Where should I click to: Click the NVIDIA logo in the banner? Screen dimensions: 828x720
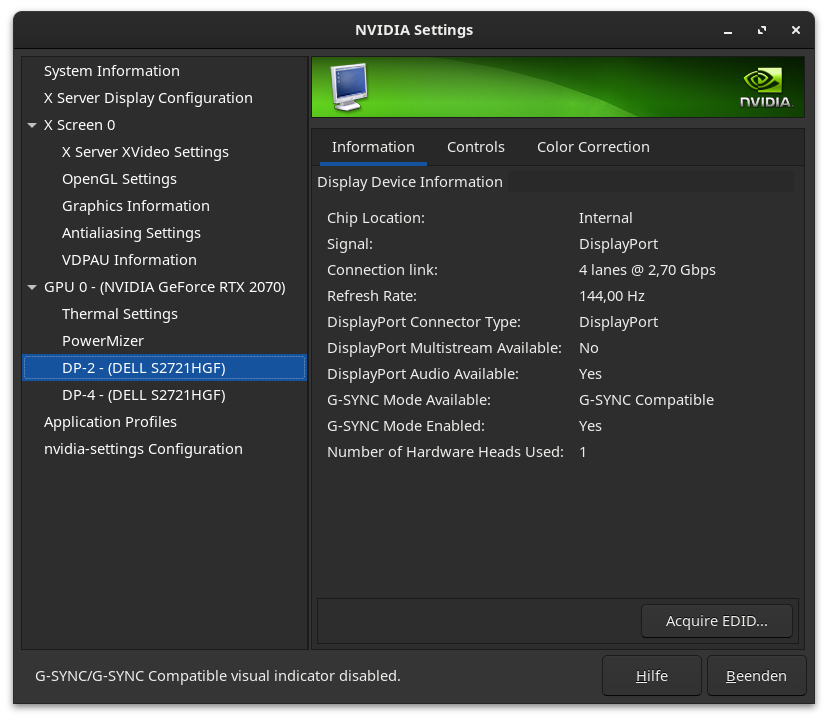point(766,88)
